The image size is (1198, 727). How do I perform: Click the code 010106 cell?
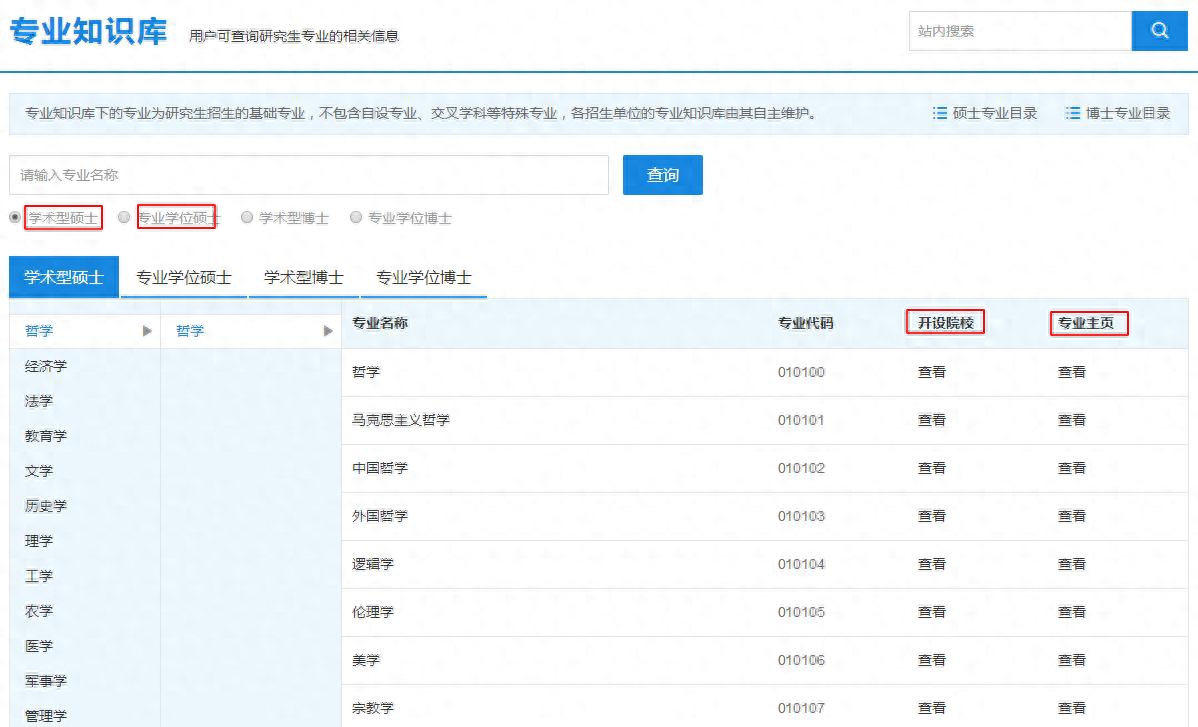pos(801,660)
